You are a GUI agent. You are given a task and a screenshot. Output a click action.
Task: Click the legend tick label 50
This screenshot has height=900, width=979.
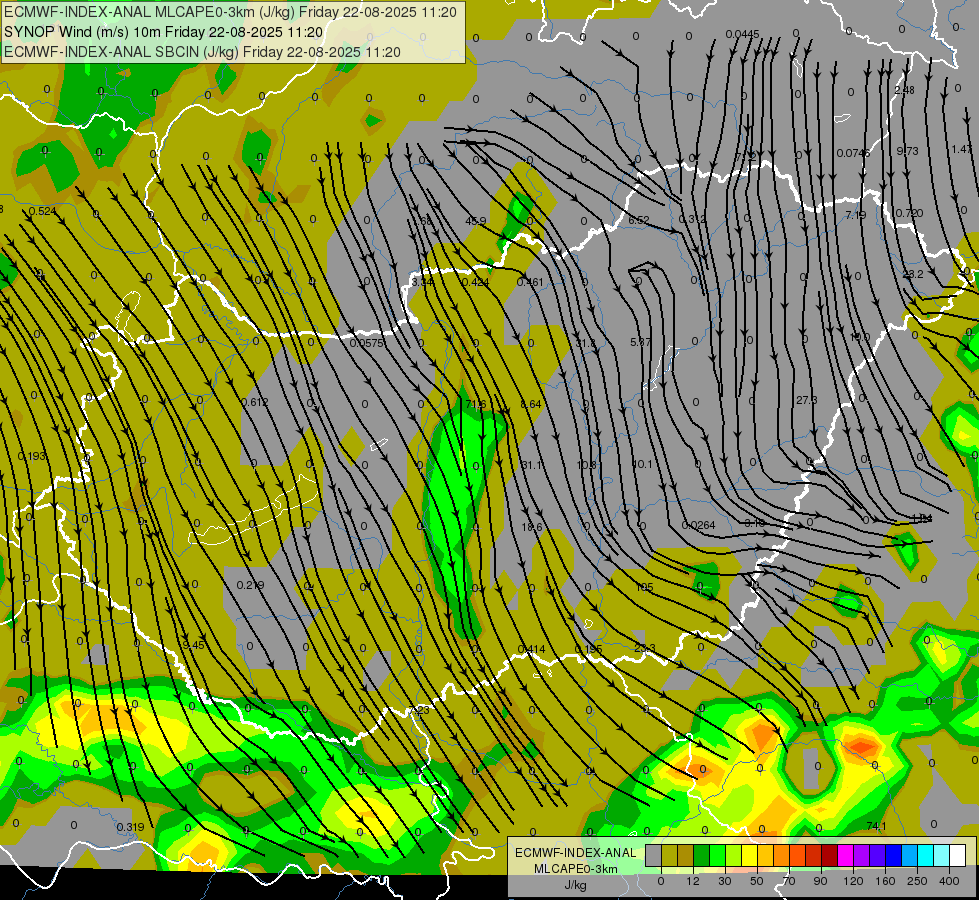pyautogui.click(x=756, y=881)
